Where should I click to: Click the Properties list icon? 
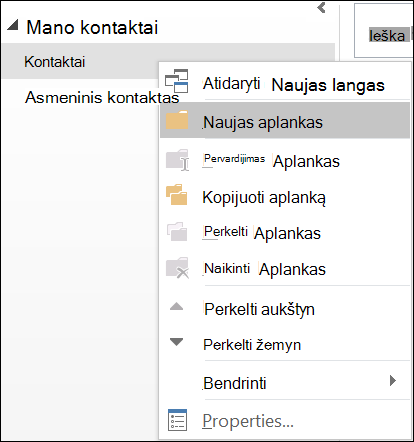(x=177, y=420)
